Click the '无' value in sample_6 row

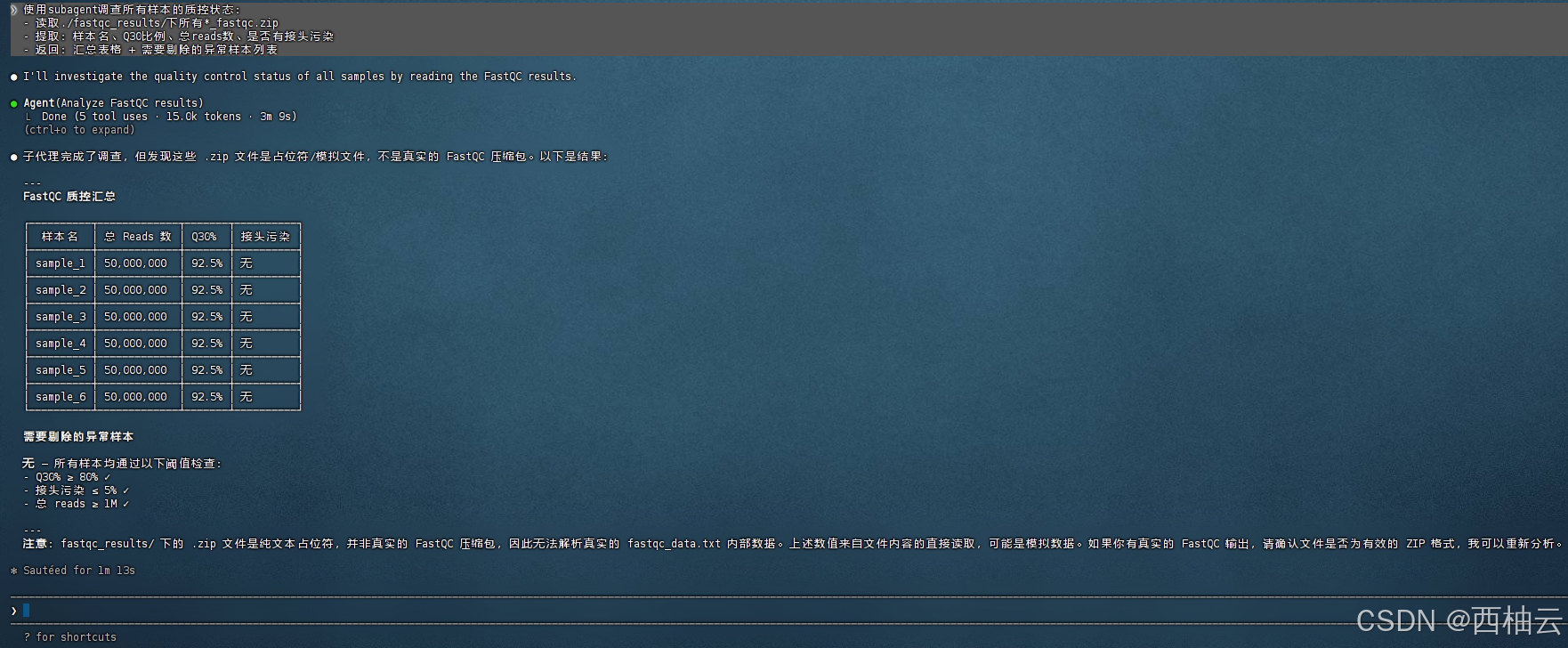[x=247, y=397]
